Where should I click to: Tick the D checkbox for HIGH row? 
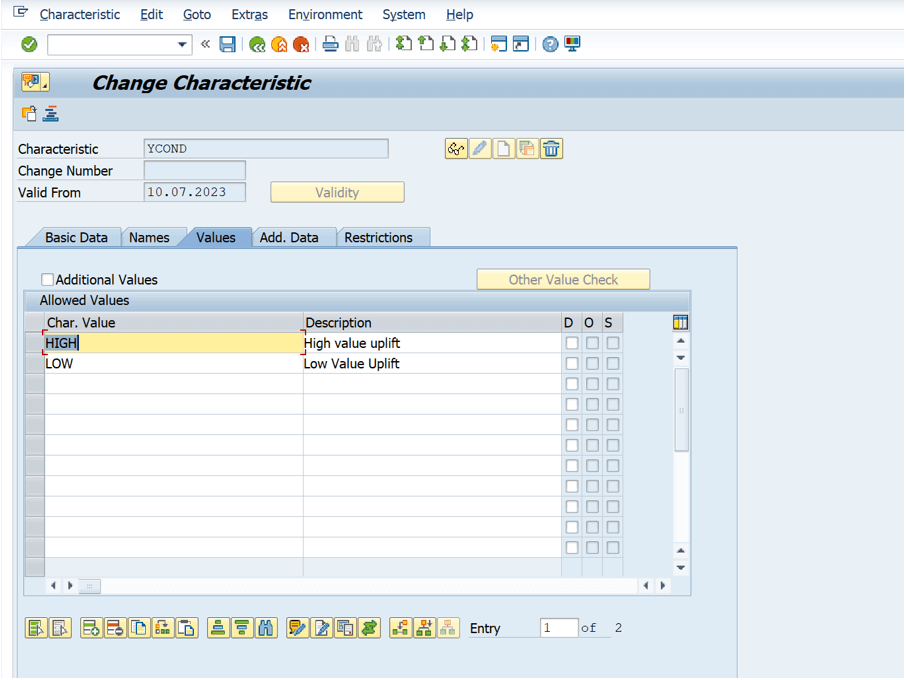(571, 343)
